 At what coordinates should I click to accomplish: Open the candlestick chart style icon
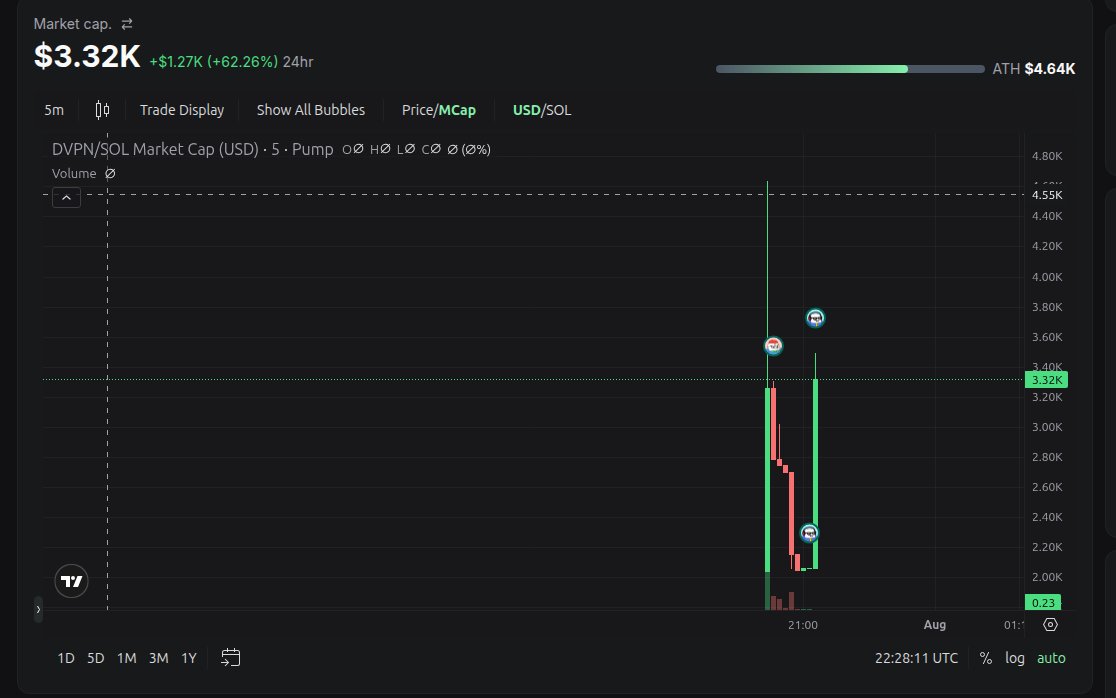pos(102,110)
